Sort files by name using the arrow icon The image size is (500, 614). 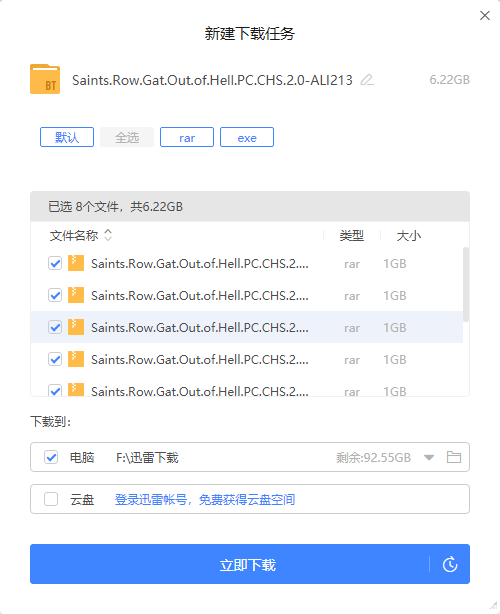click(108, 235)
